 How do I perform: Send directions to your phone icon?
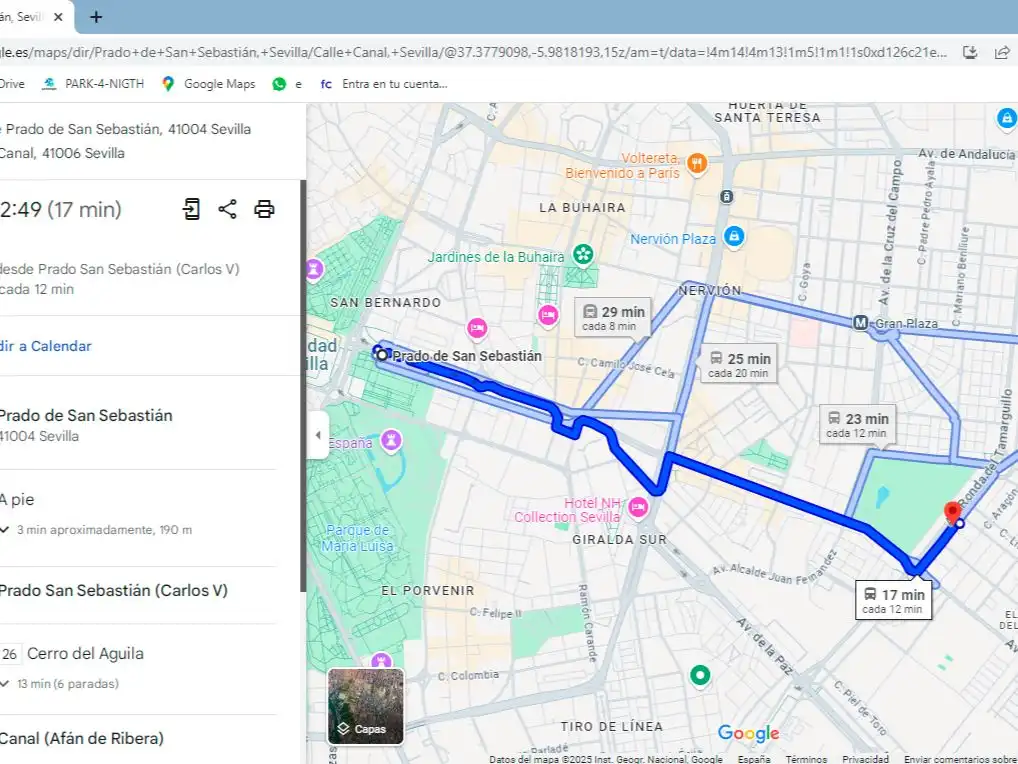pyautogui.click(x=192, y=209)
